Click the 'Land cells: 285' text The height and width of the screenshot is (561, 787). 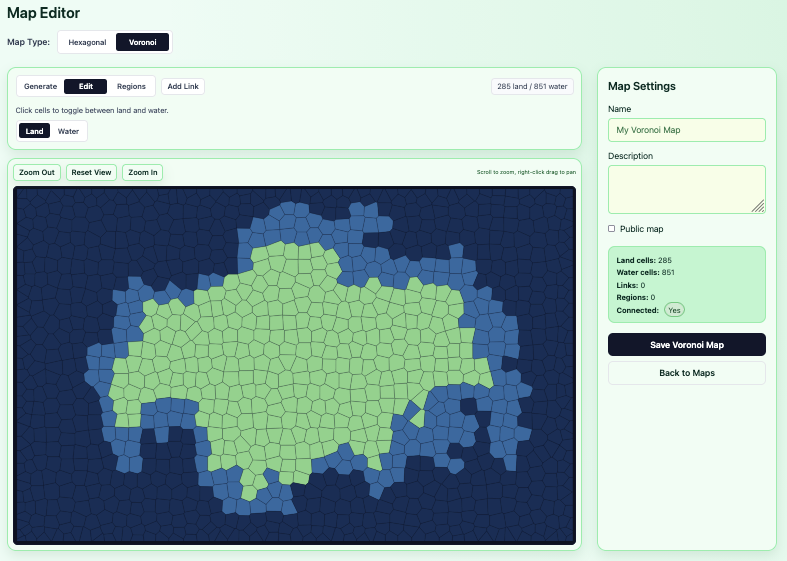point(644,260)
